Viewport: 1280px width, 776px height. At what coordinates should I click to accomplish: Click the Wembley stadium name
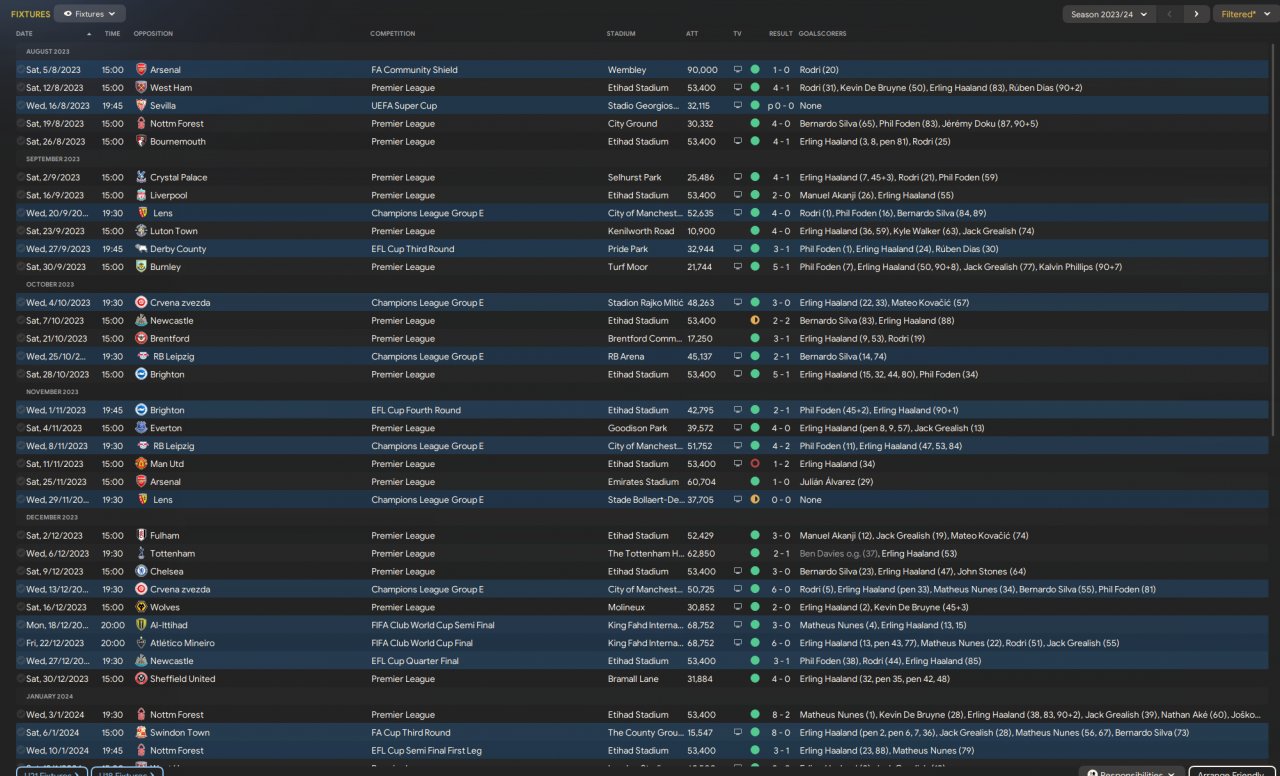(626, 70)
